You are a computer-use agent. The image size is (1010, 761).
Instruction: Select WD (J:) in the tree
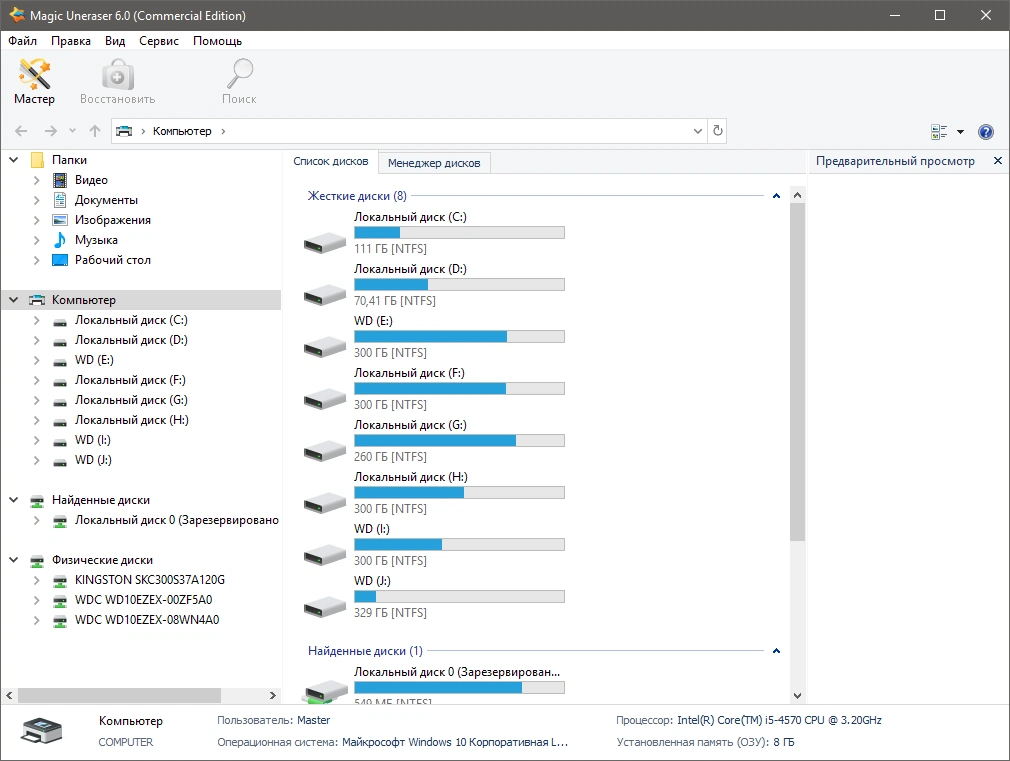[93, 460]
